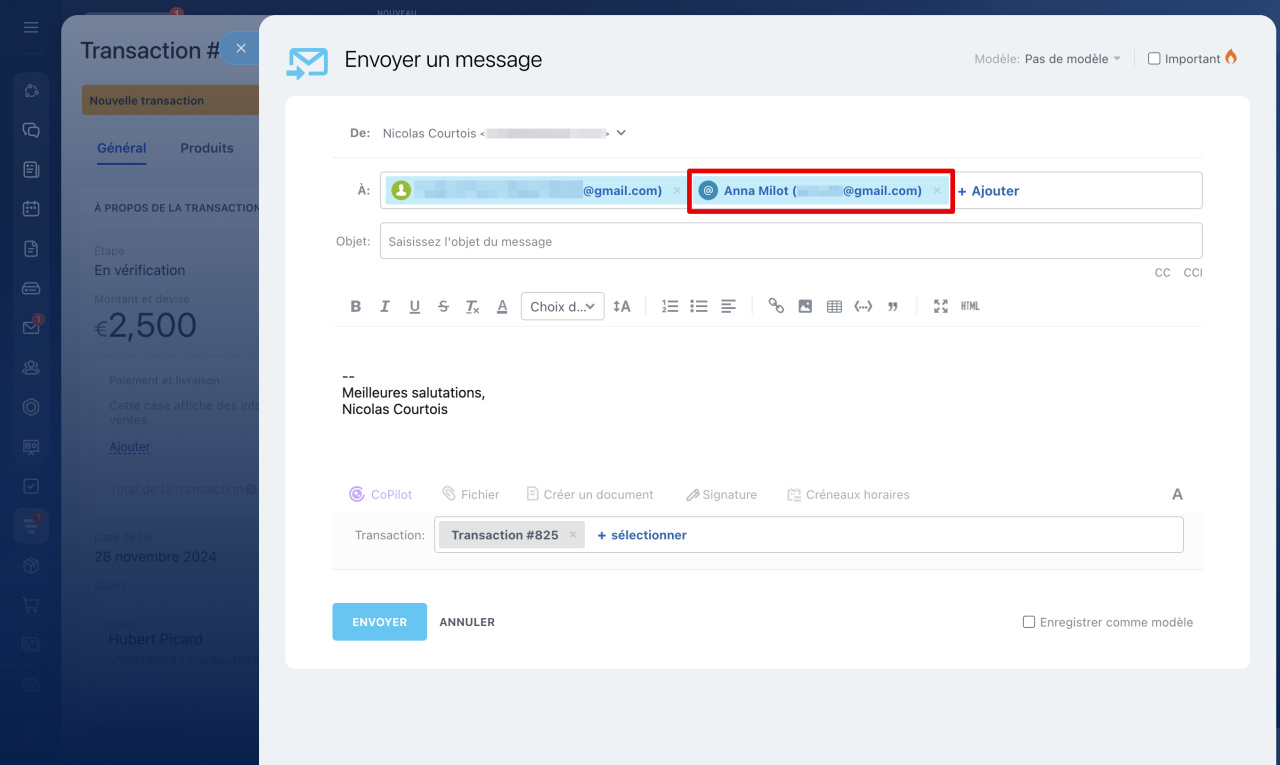
Task: Expand the editor to fullscreen mode
Action: [x=940, y=307]
